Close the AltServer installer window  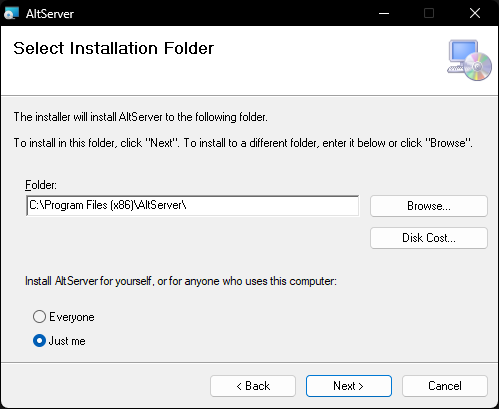(x=475, y=13)
